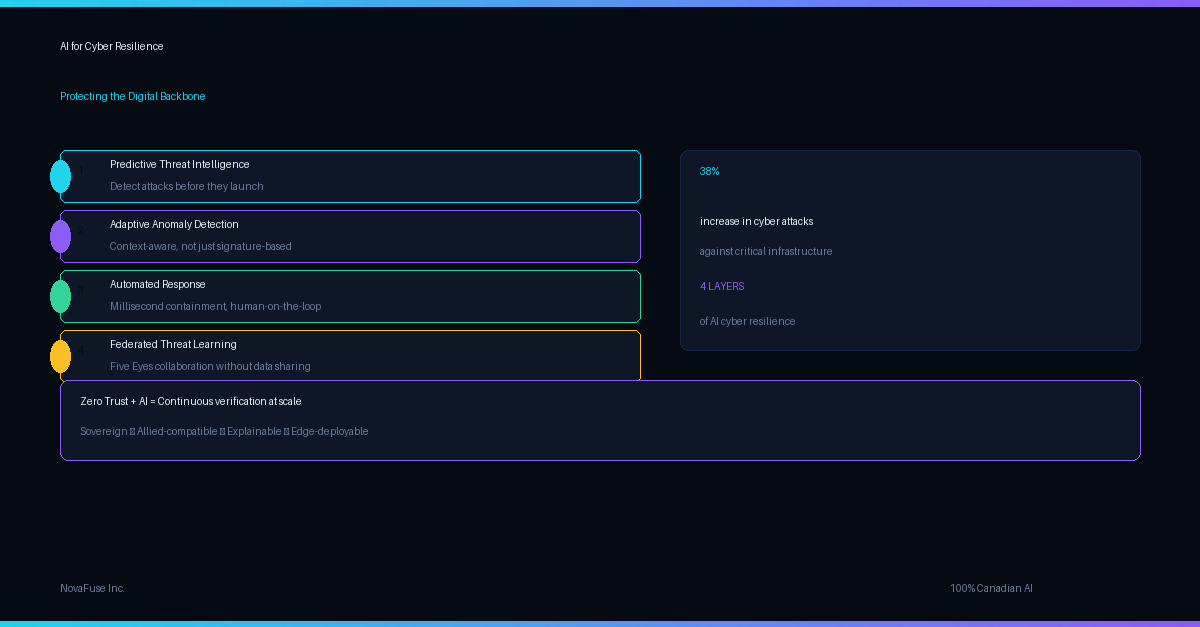Image resolution: width=1200 pixels, height=627 pixels.
Task: Click 'Context-aware, not just signature-based' text
Action: pyautogui.click(x=201, y=246)
